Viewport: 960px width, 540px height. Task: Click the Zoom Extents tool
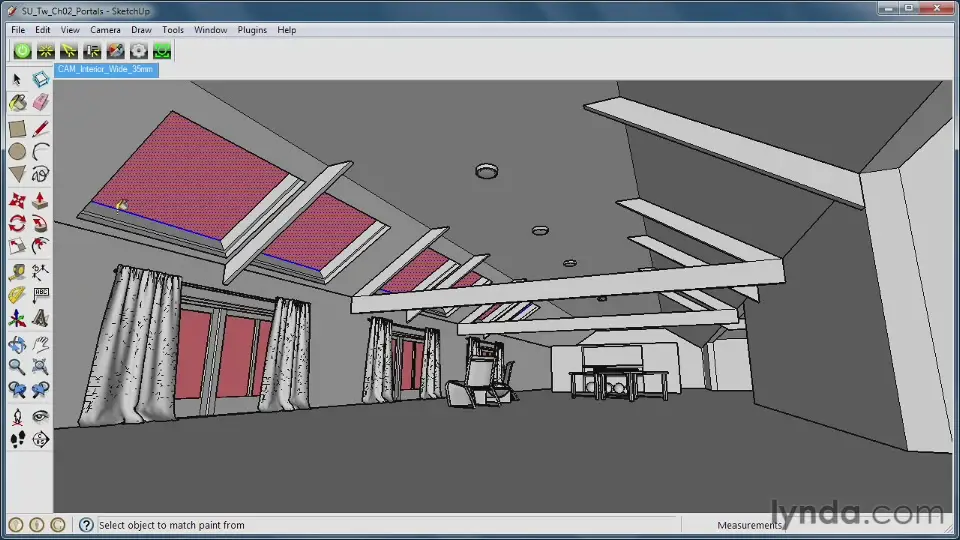coord(40,367)
